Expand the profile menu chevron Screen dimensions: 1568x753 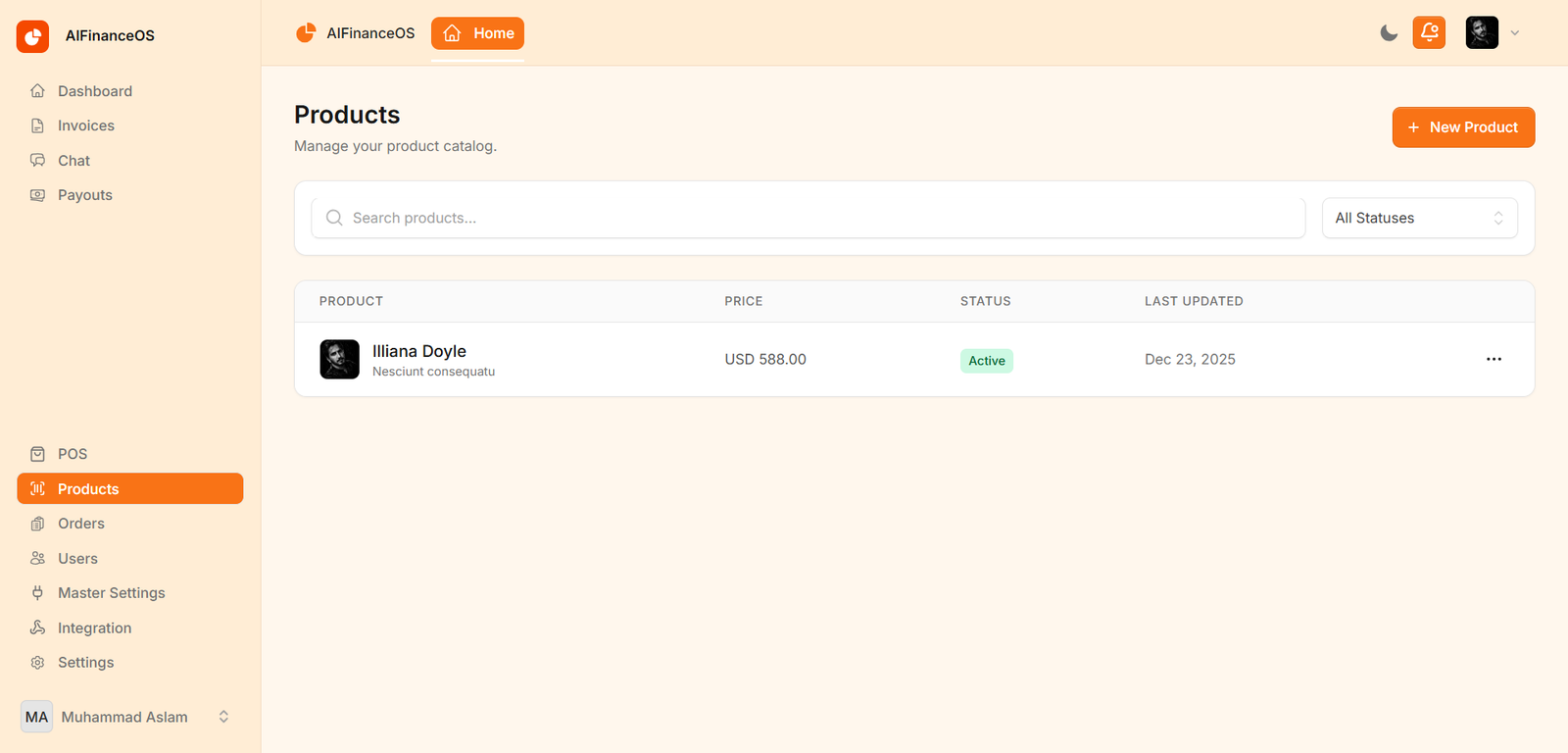[1515, 33]
